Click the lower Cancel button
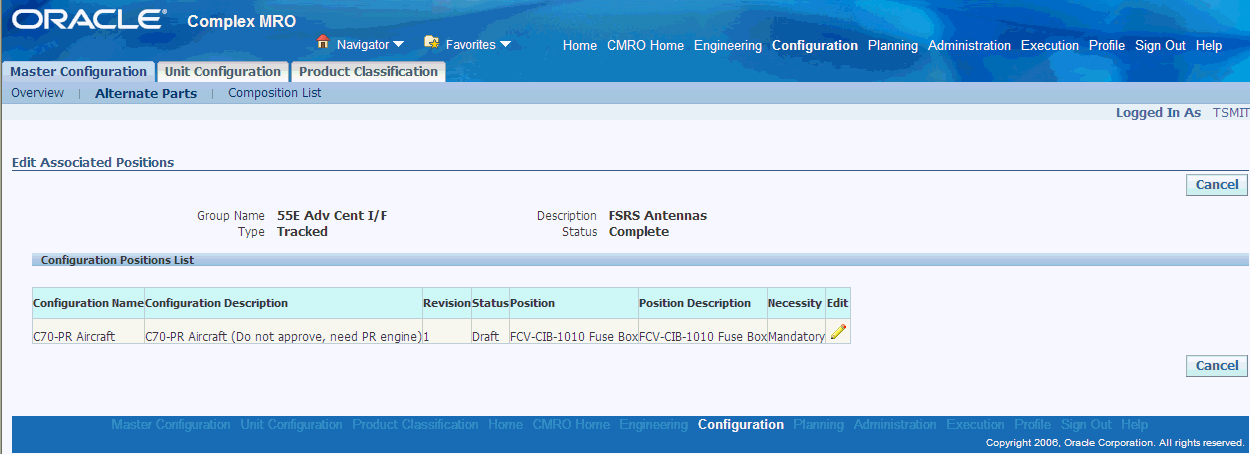 tap(1217, 366)
